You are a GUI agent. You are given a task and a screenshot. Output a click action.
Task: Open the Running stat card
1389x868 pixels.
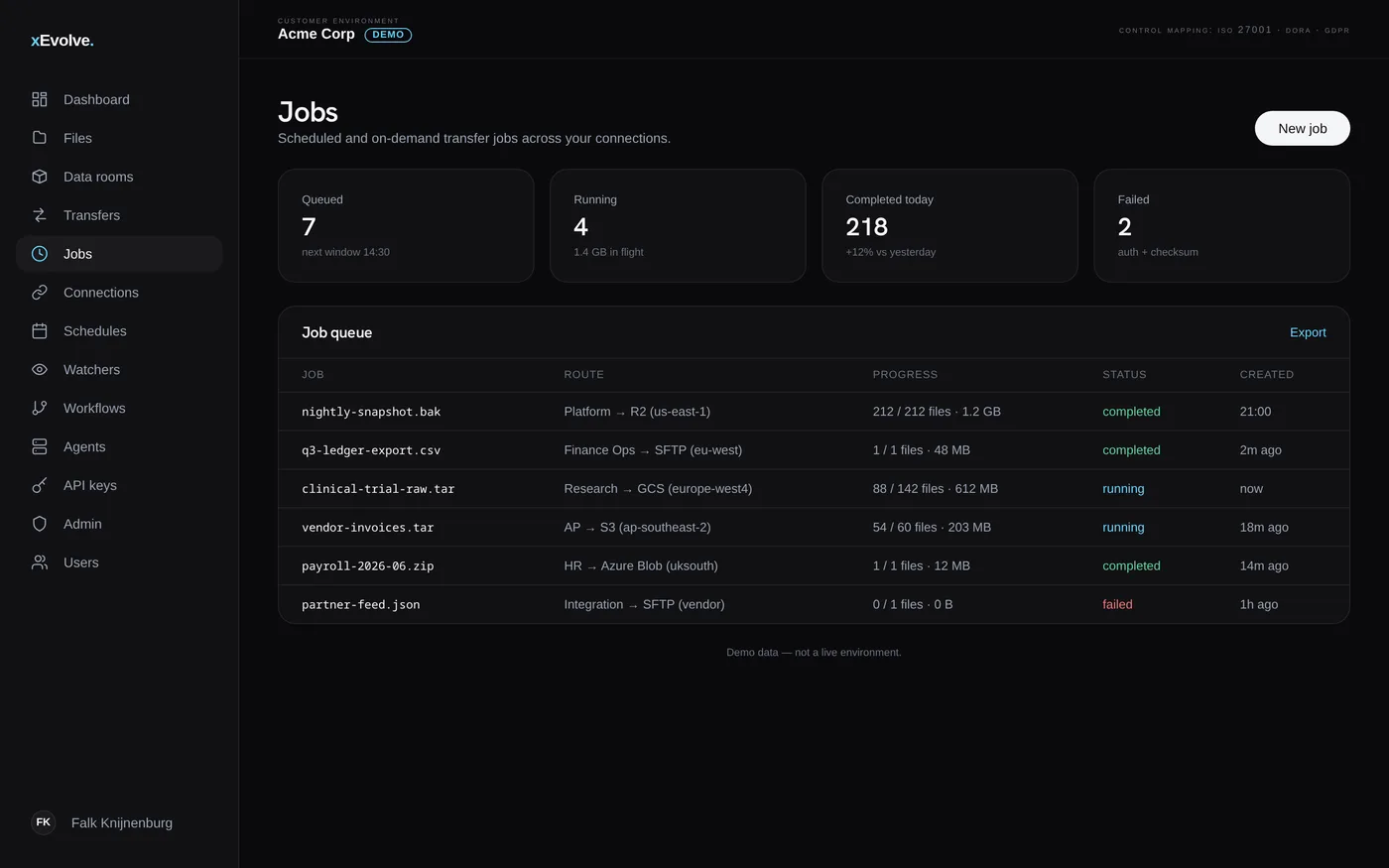(x=678, y=225)
